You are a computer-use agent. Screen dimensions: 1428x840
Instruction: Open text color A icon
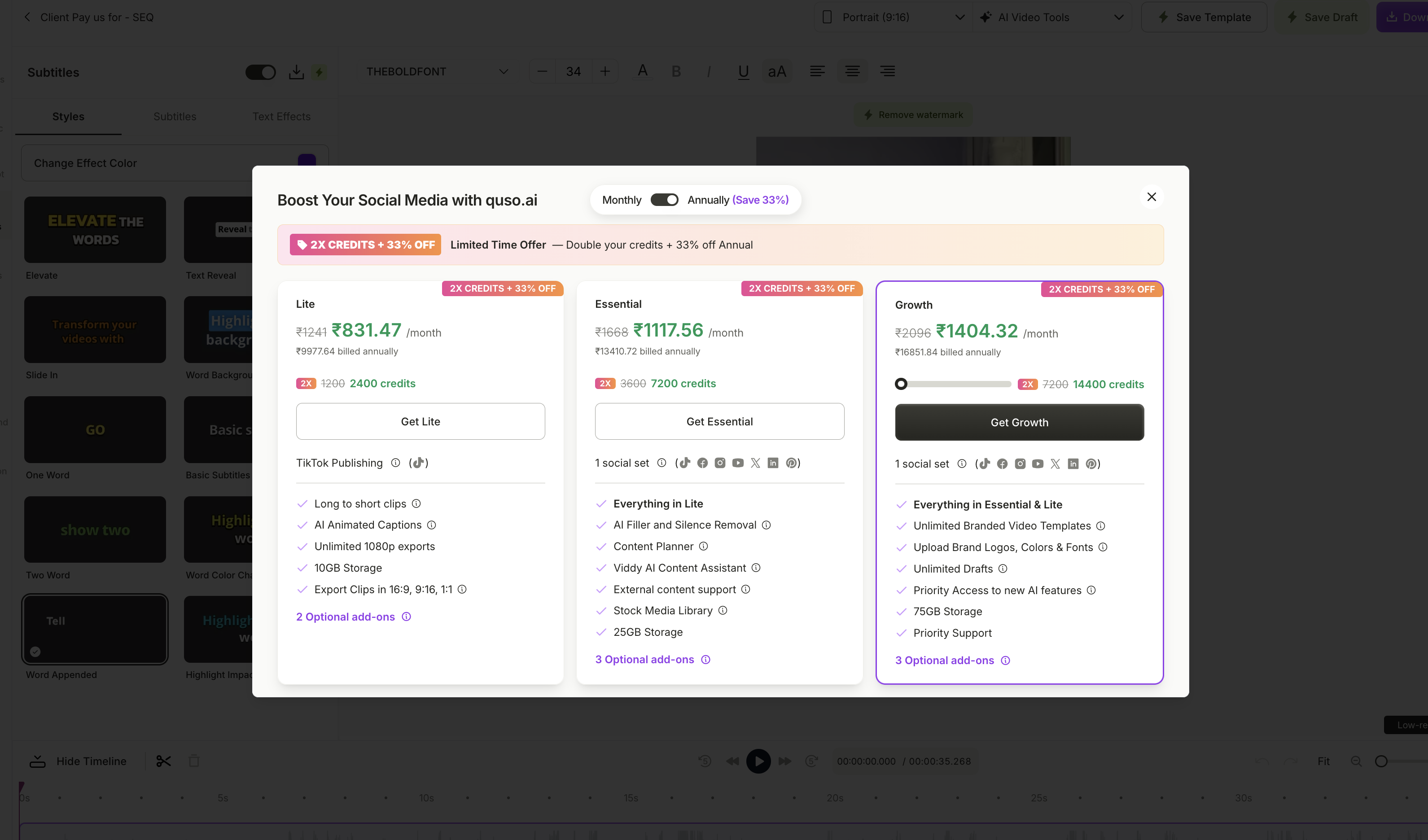pyautogui.click(x=642, y=71)
